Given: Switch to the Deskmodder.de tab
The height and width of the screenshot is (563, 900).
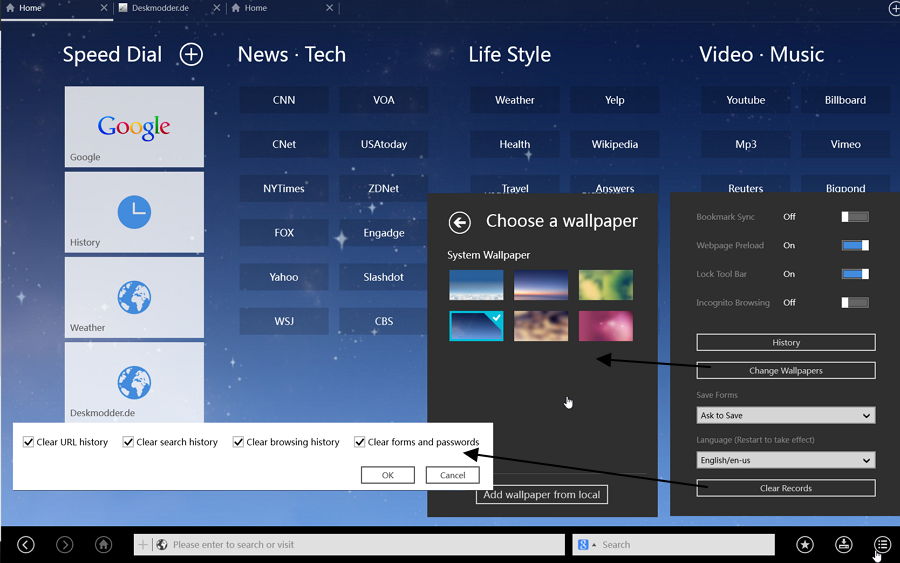Looking at the screenshot, I should (x=165, y=8).
